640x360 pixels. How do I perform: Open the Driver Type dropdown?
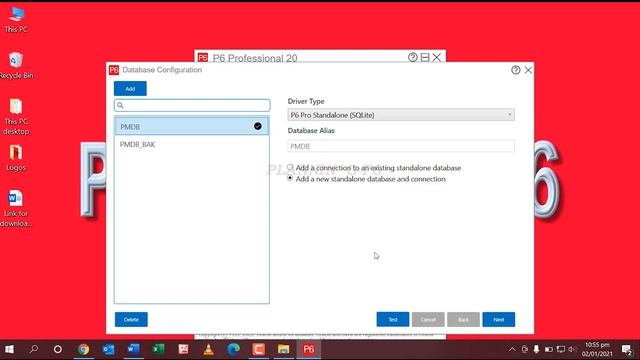(401, 115)
